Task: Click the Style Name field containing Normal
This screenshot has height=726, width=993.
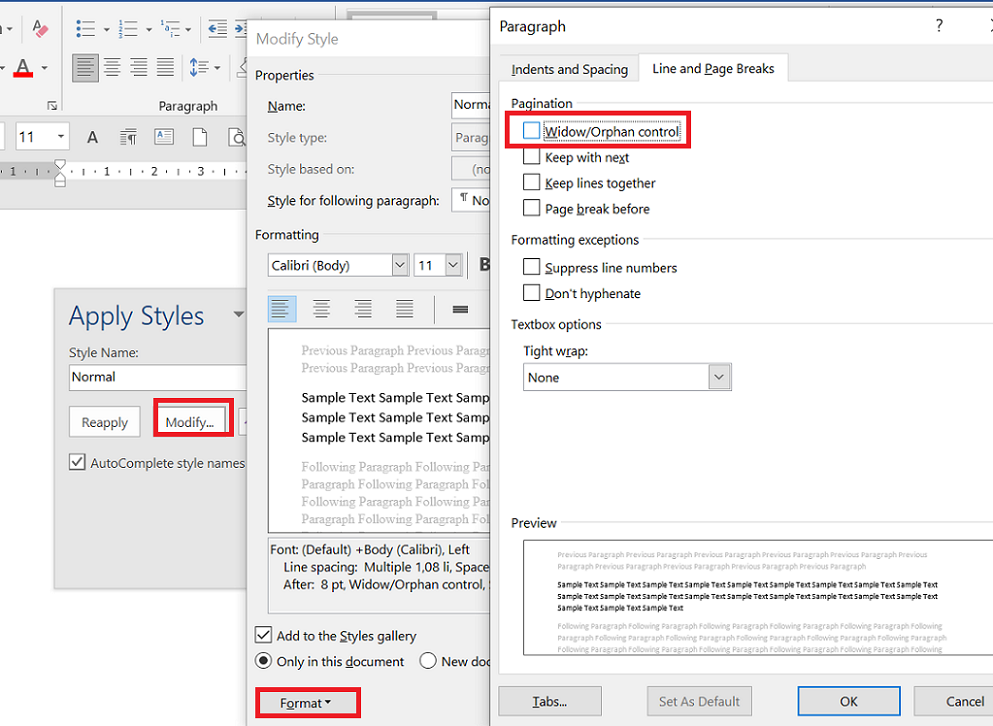Action: (157, 377)
